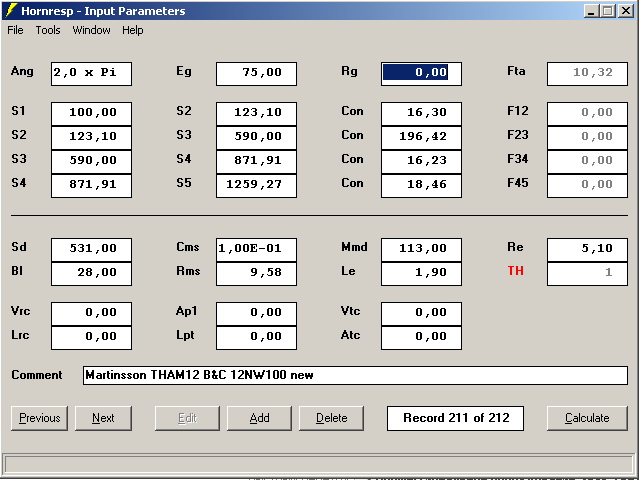The height and width of the screenshot is (480, 639).
Task: Open the File menu
Action: (15, 30)
